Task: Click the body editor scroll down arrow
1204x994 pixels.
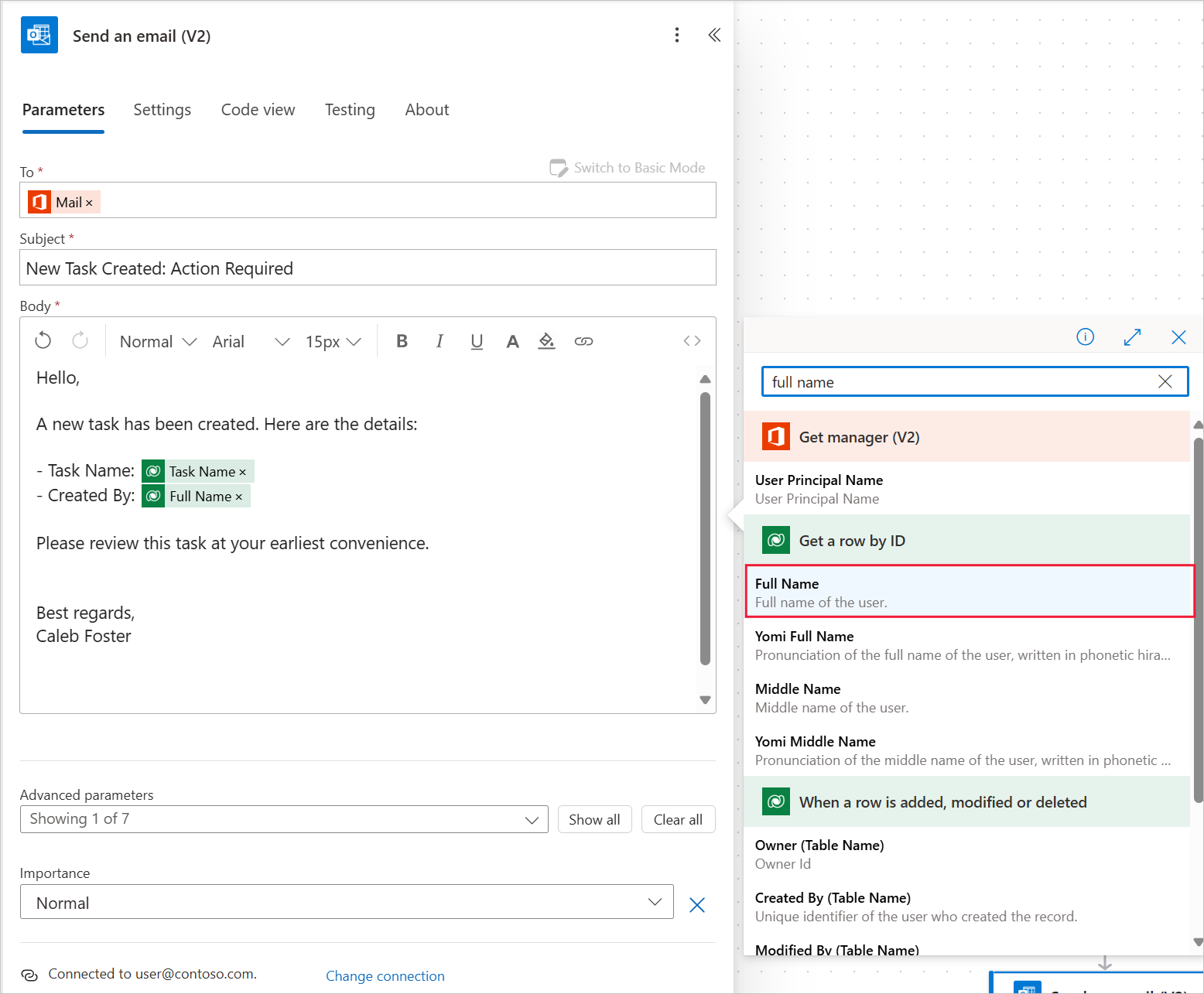Action: [x=705, y=700]
